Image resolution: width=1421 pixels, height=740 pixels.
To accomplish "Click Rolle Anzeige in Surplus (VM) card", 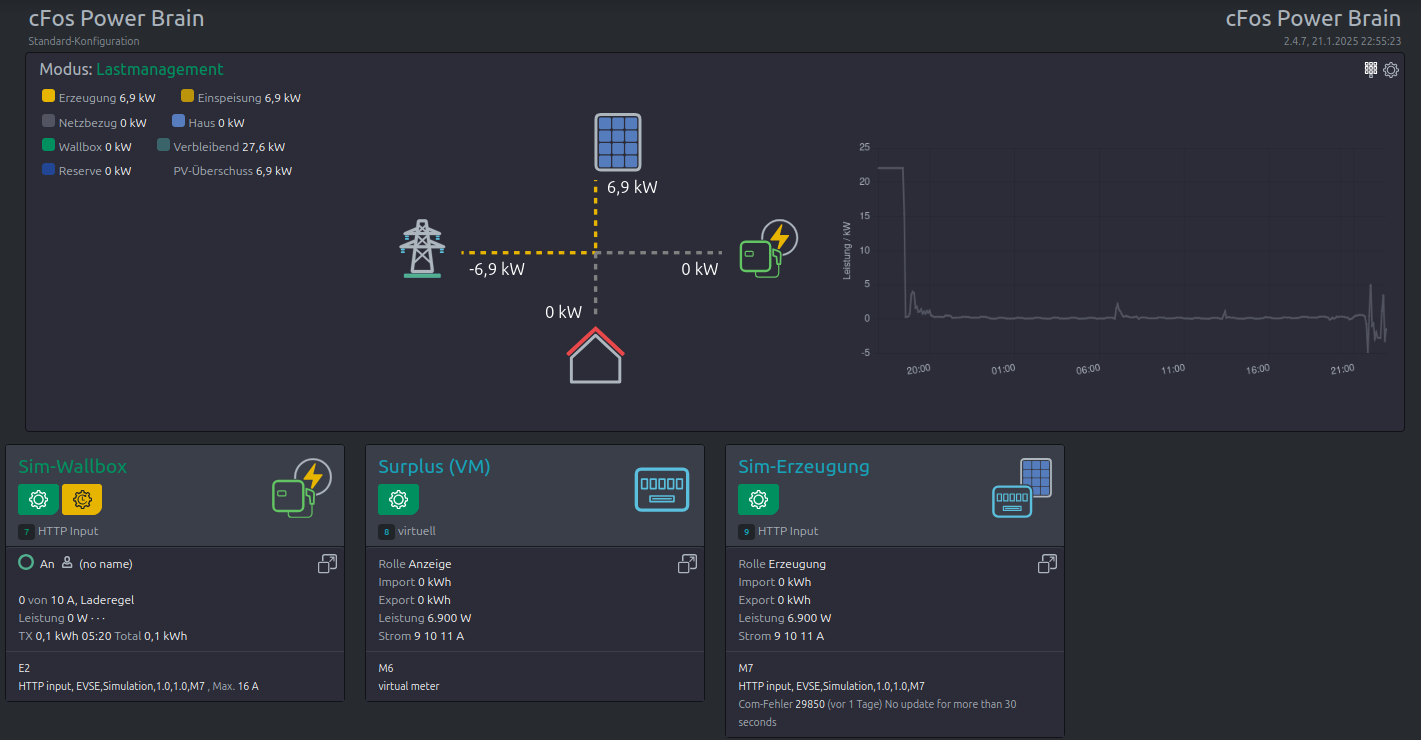I will tap(415, 564).
